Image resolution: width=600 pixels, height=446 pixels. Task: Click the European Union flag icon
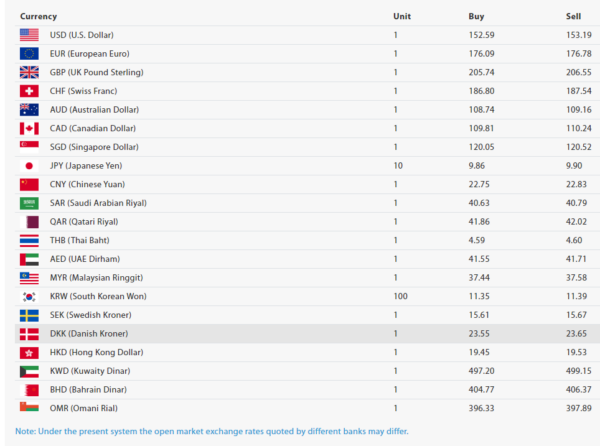29,54
